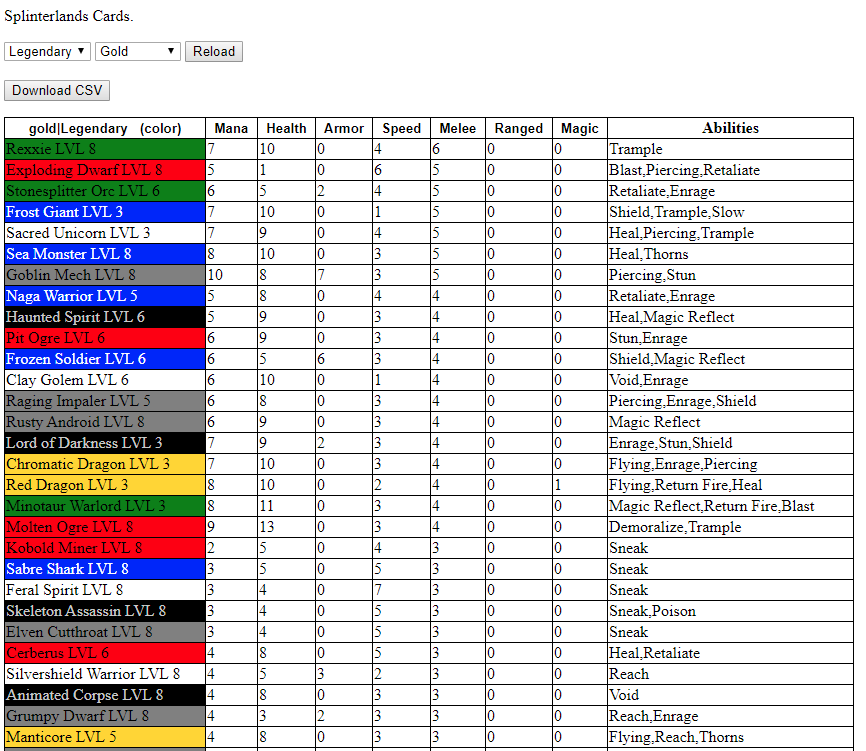Click the Shield,Trample,Slow abilities cell
The height and width of the screenshot is (751, 866).
click(730, 212)
